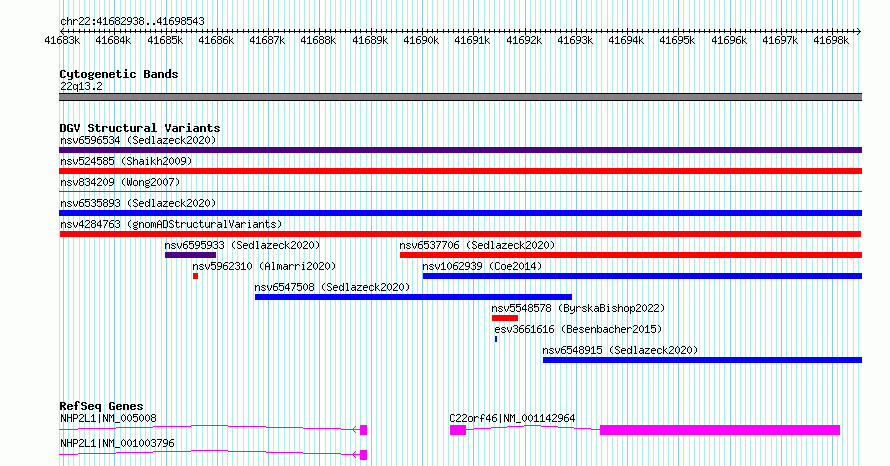Click the small red nsv5962310 variant marker
890x466 pixels.
pyautogui.click(x=195, y=276)
